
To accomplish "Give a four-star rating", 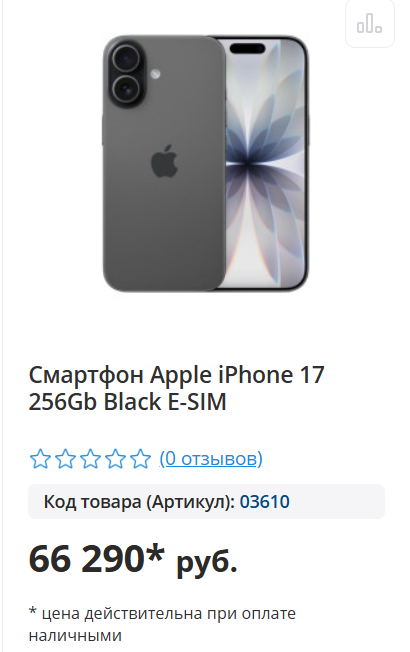I will pyautogui.click(x=115, y=459).
